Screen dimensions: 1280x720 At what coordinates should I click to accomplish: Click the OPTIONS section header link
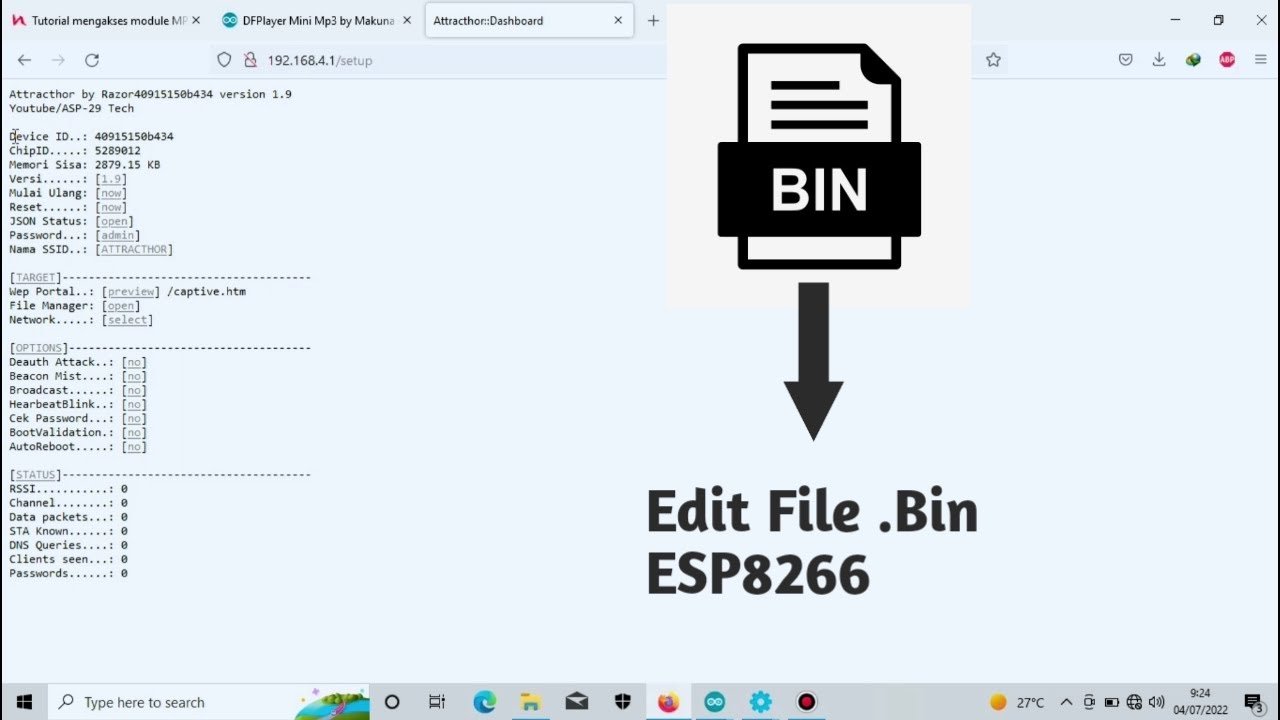(38, 347)
